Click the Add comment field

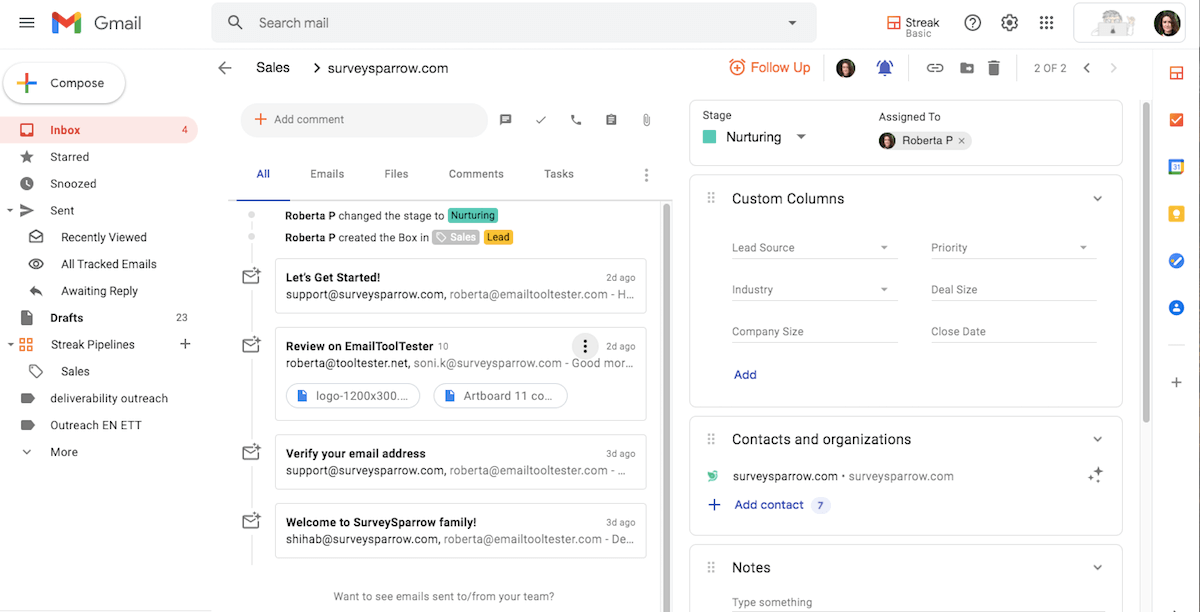[x=364, y=120]
